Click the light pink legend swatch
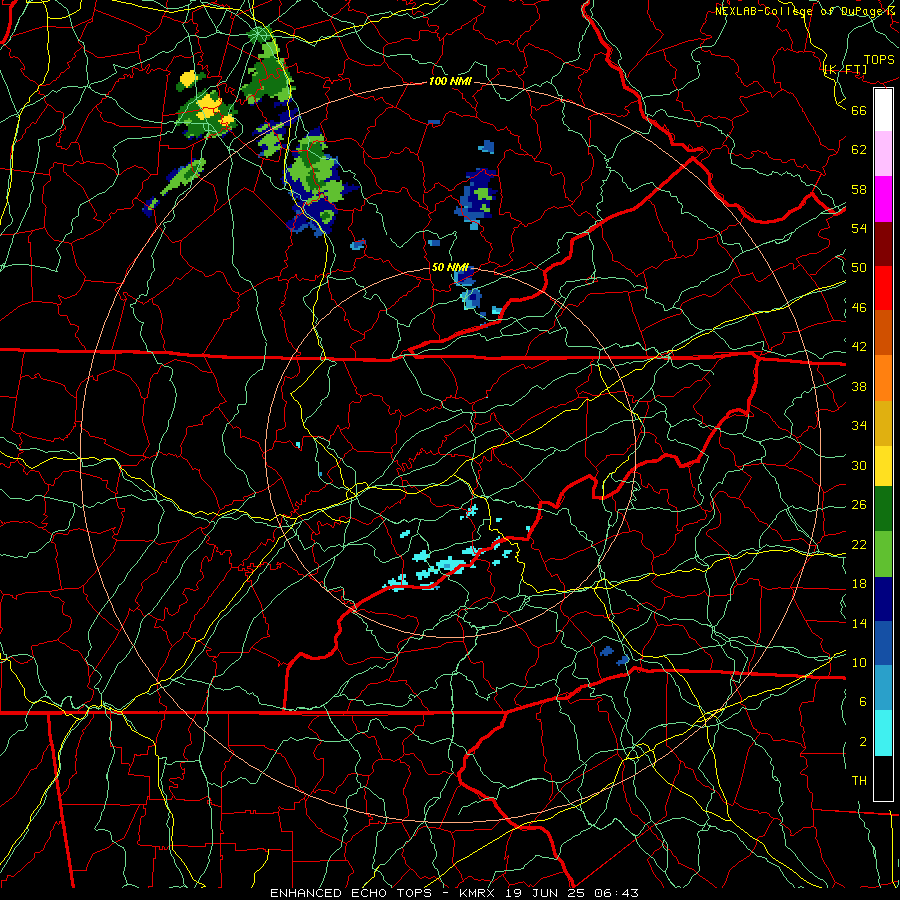This screenshot has height=900, width=900. [883, 153]
